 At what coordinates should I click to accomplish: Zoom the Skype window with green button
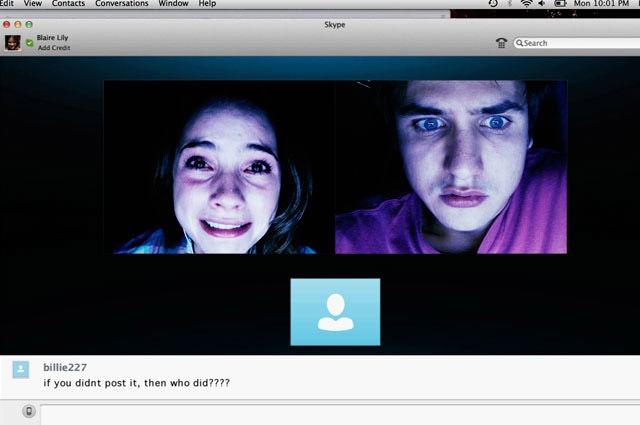(x=29, y=24)
